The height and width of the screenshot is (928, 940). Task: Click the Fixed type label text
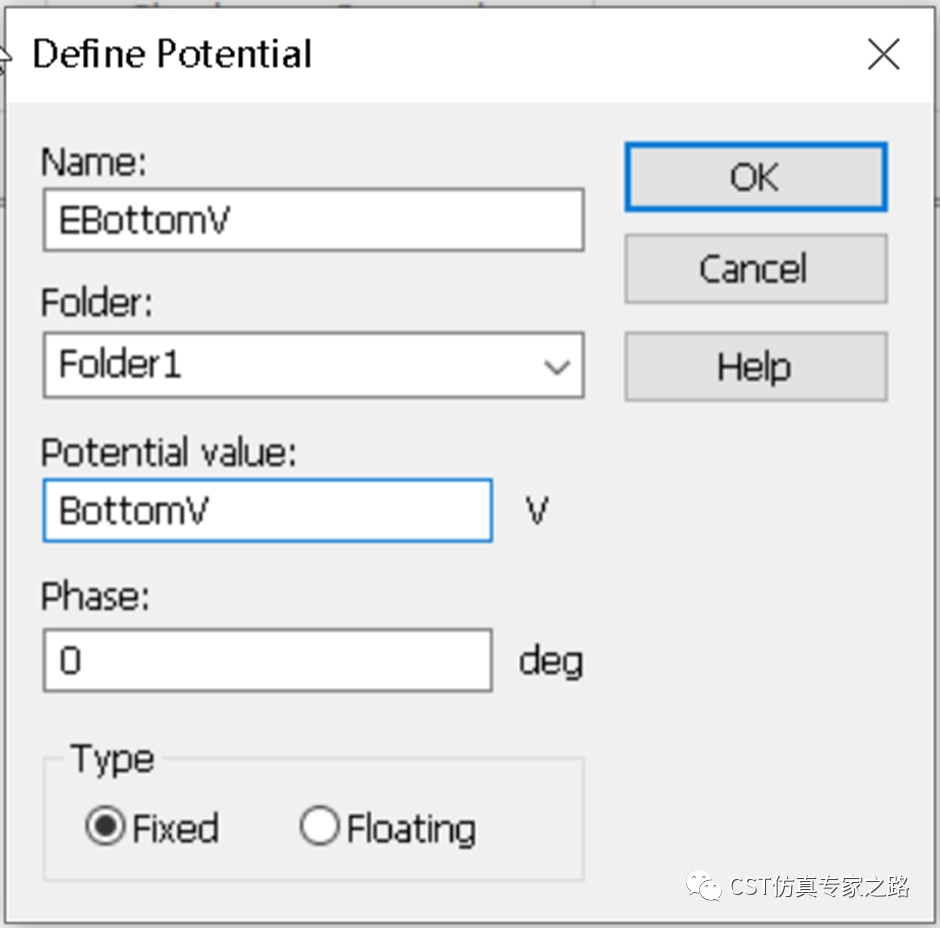175,828
